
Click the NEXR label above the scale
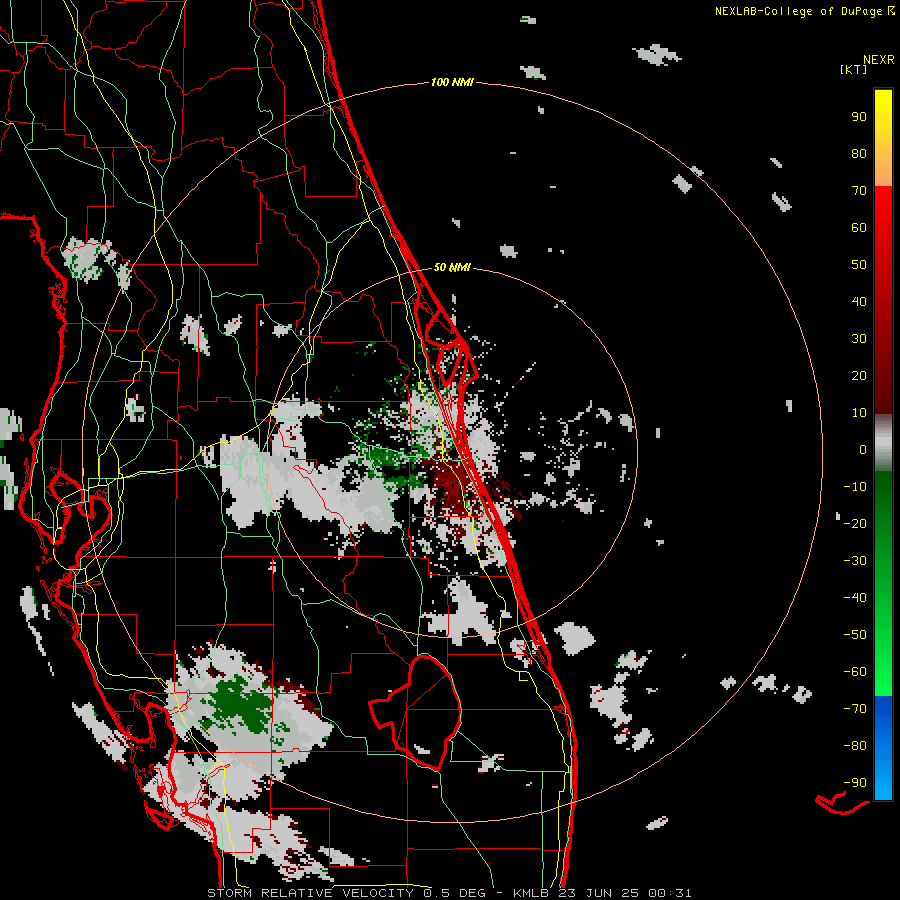click(x=879, y=60)
